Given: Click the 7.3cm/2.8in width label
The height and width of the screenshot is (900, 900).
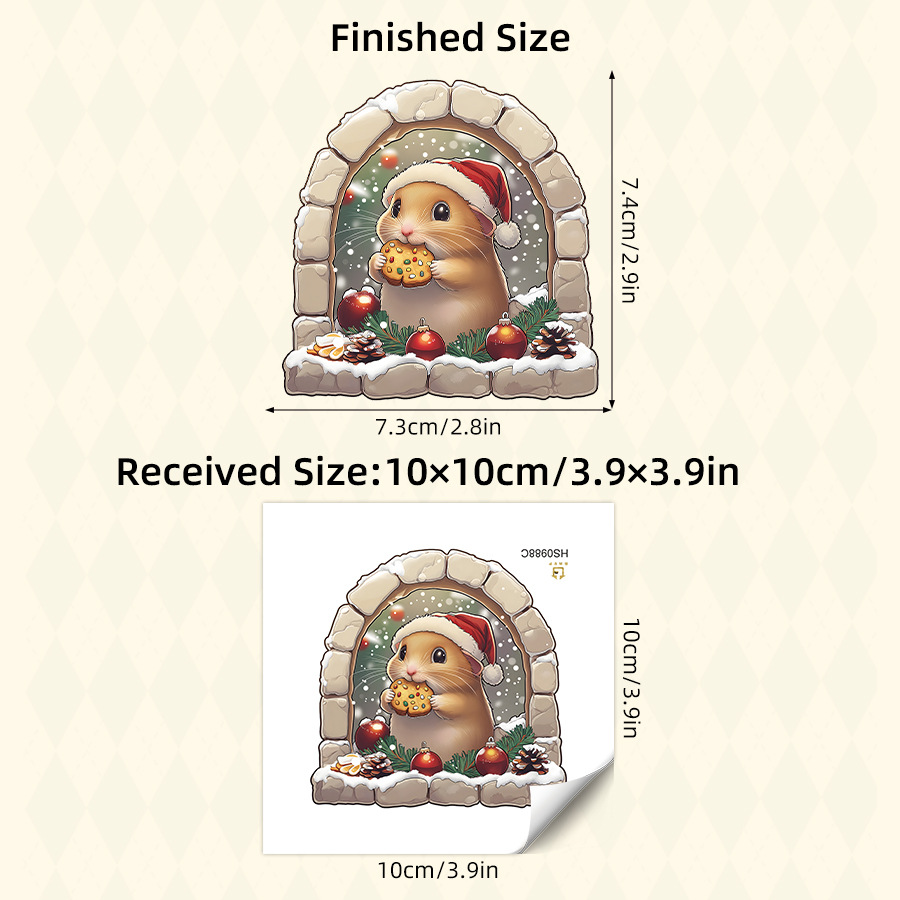Looking at the screenshot, I should (x=439, y=427).
